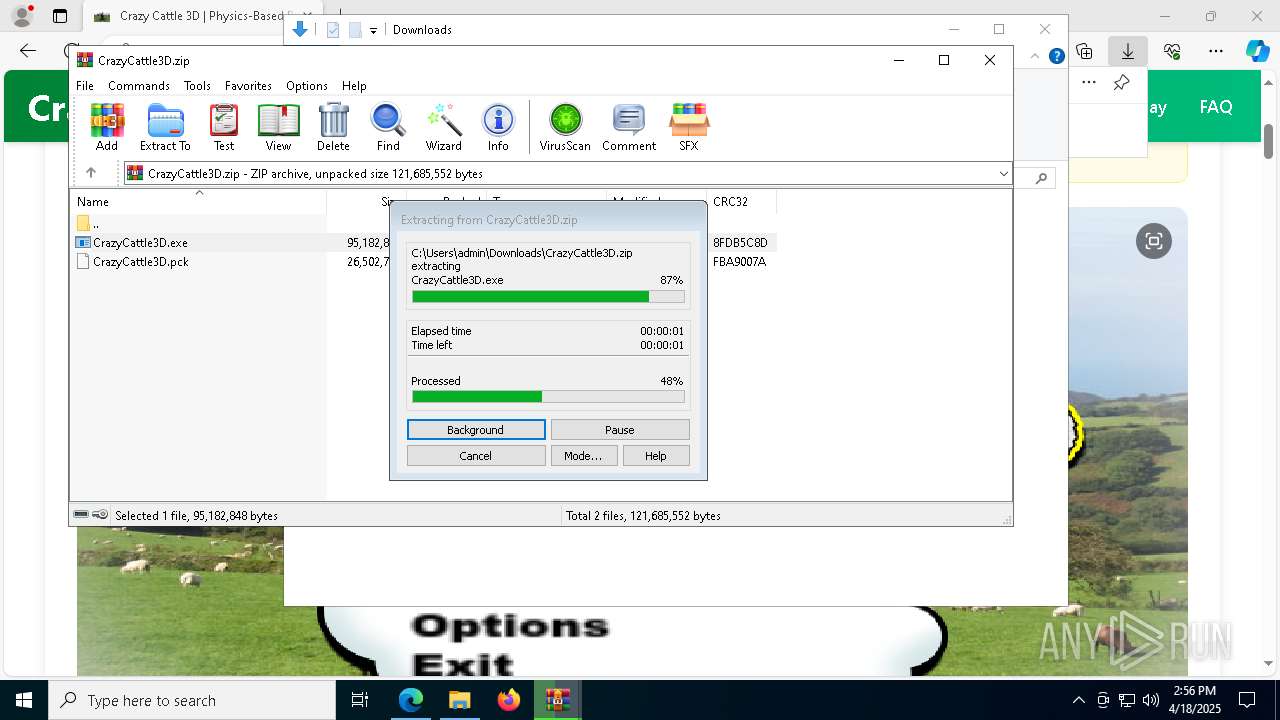Viewport: 1280px width, 720px height.
Task: Open the browser ellipsis settings menu
Action: [1216, 51]
